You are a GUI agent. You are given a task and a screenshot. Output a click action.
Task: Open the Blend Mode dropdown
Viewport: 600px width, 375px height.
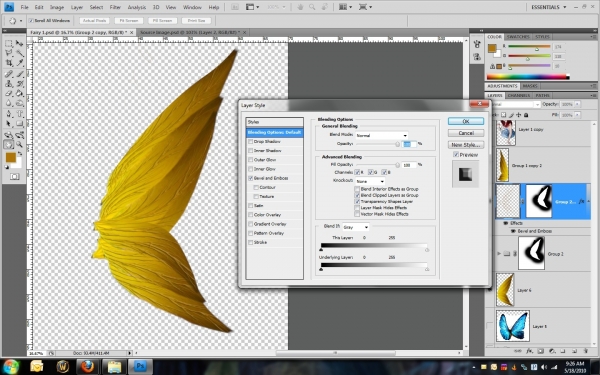tap(382, 135)
